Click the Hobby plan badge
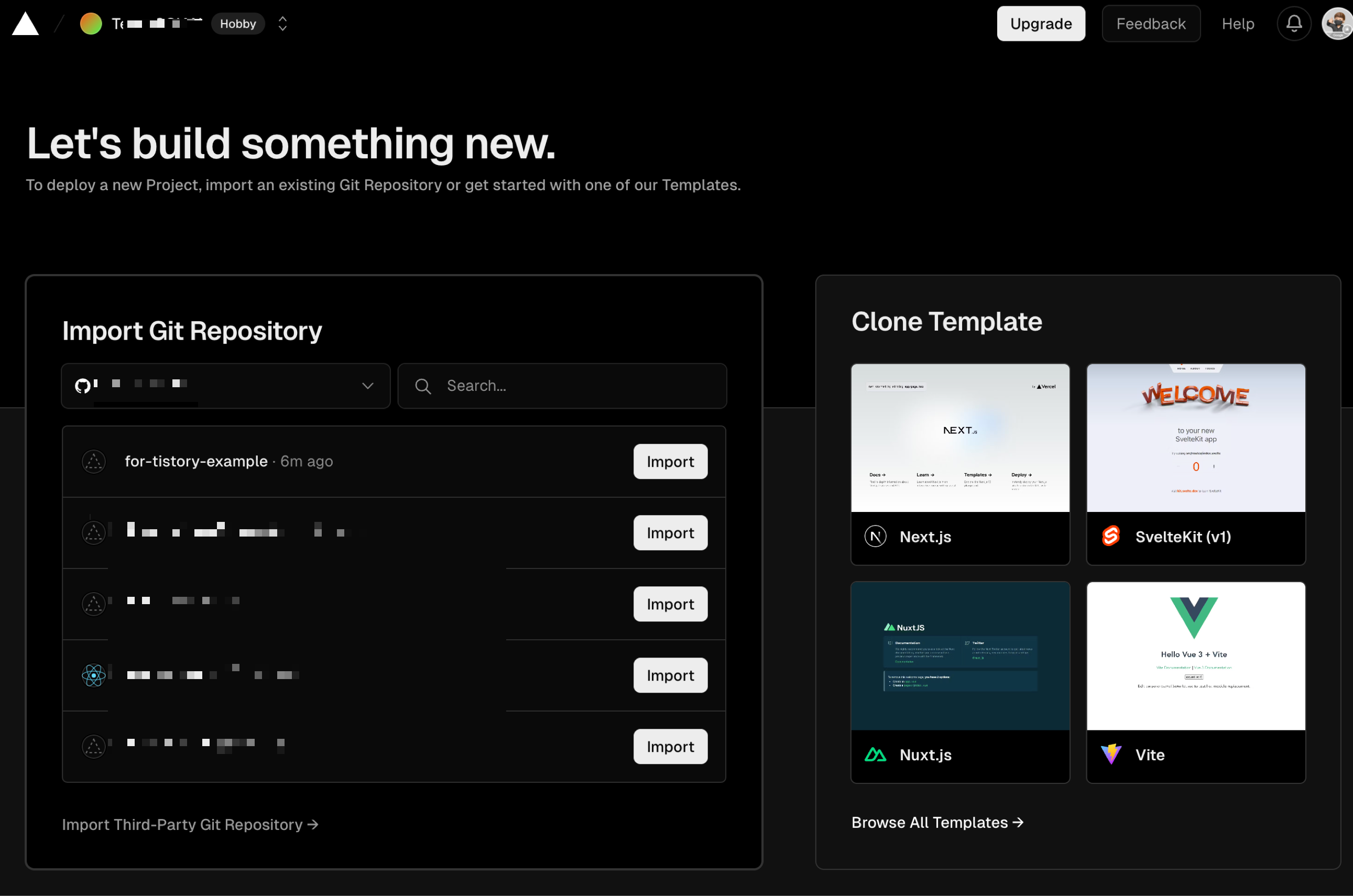The height and width of the screenshot is (896, 1353). [x=238, y=24]
